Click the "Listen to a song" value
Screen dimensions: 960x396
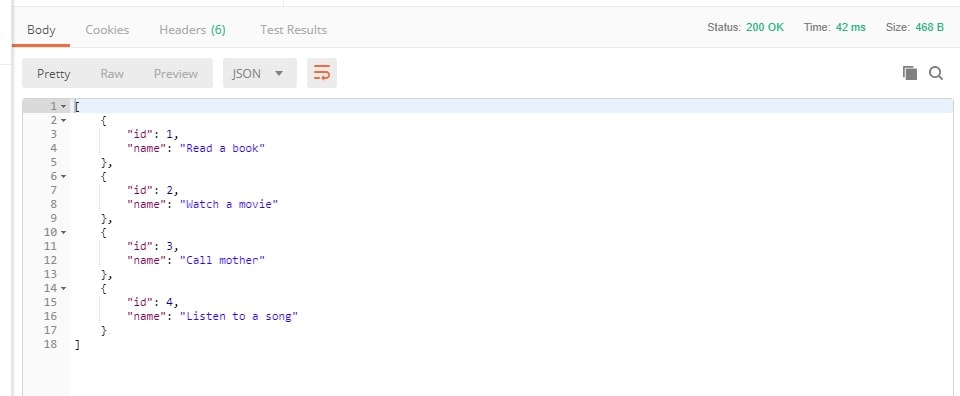pyautogui.click(x=239, y=316)
